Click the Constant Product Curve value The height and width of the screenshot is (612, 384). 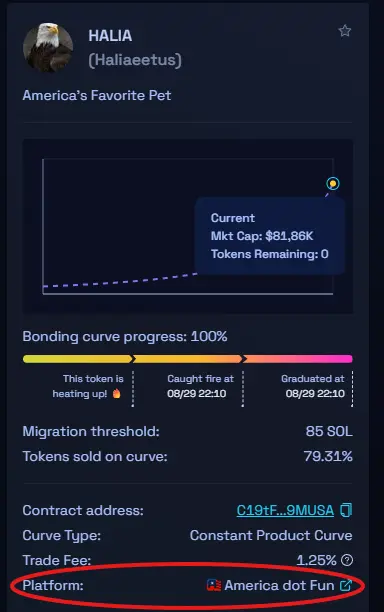(271, 535)
